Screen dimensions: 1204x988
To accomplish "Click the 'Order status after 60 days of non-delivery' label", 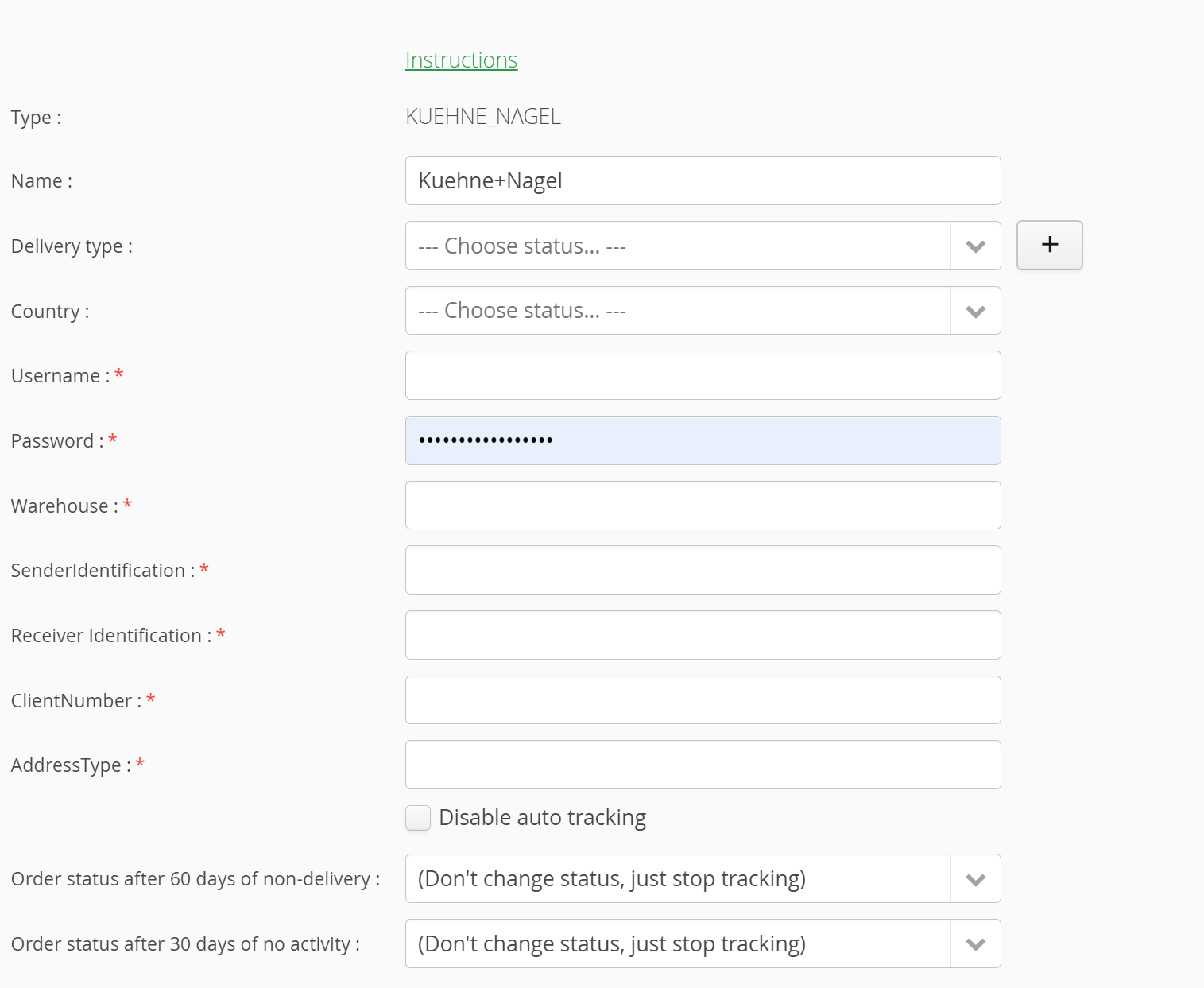I will pyautogui.click(x=196, y=879).
